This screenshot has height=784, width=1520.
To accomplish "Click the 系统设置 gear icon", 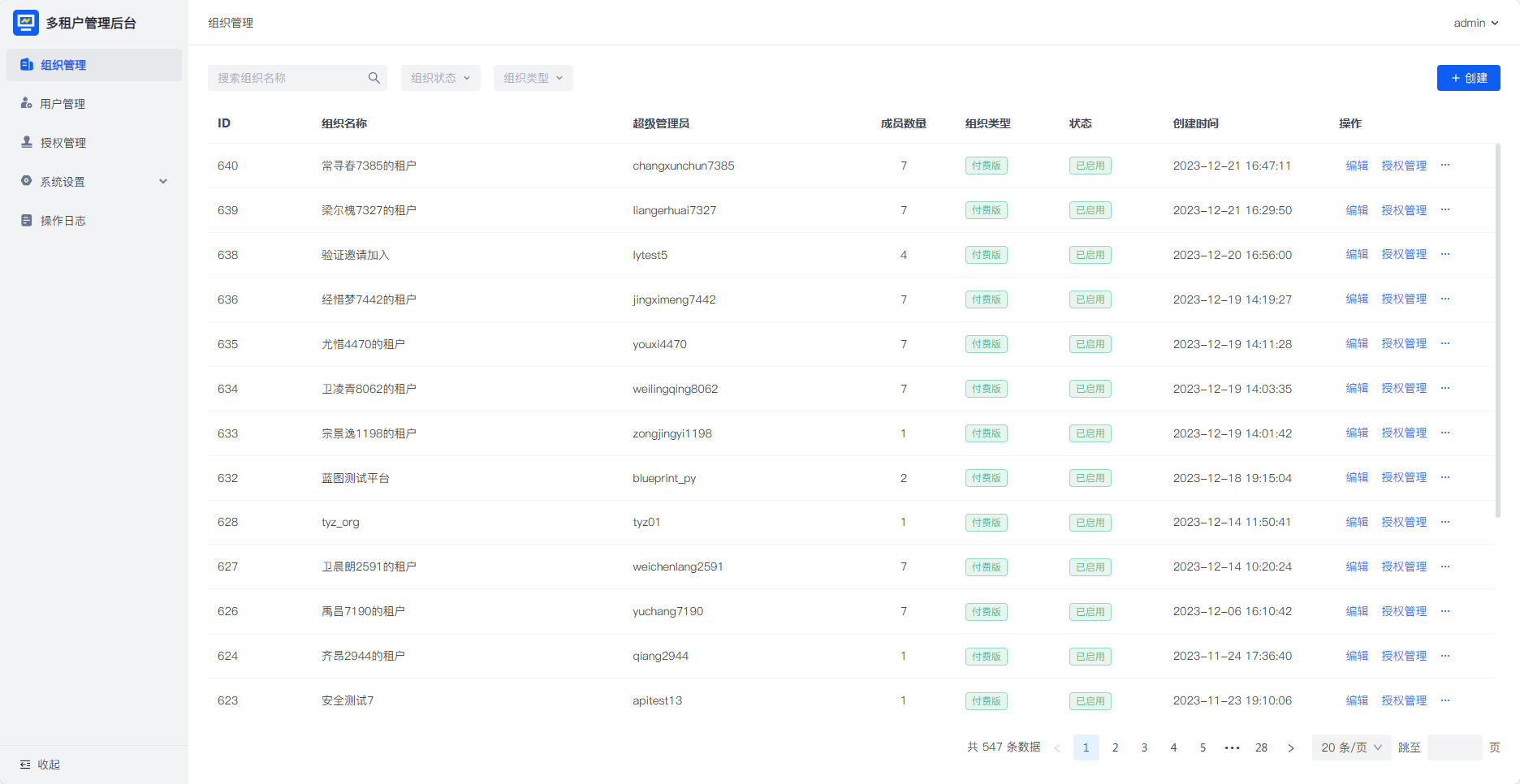I will 27,182.
